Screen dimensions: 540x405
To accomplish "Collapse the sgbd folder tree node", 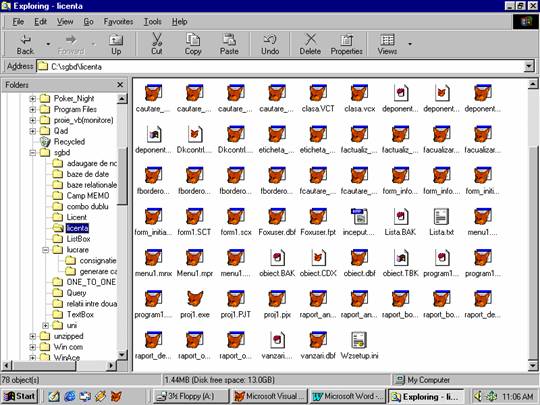I will click(33, 152).
